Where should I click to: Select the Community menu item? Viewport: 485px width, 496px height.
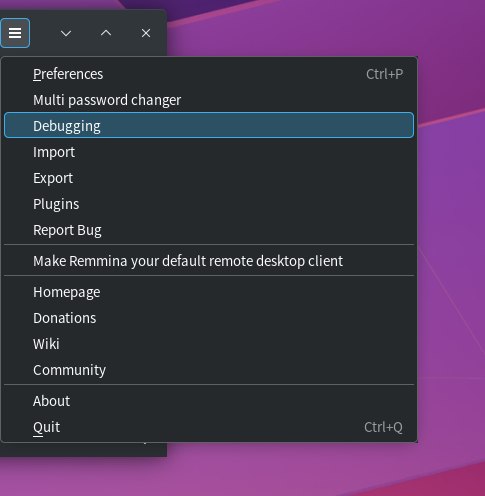click(x=209, y=370)
